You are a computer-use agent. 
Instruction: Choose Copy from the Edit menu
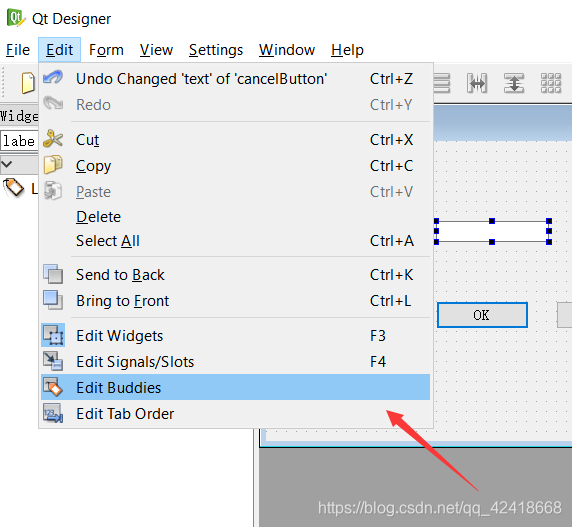click(x=236, y=166)
